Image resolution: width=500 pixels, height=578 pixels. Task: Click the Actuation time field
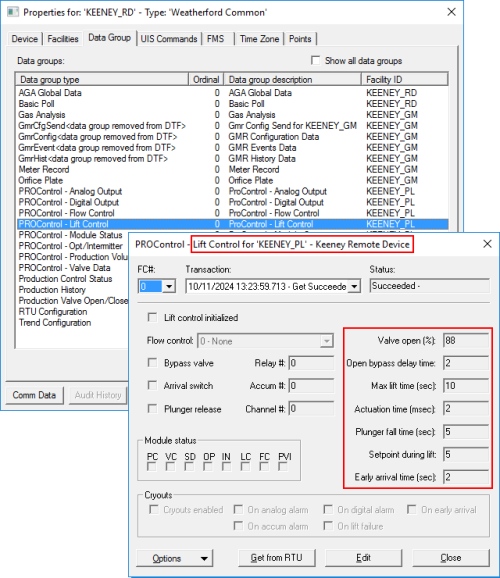[466, 409]
